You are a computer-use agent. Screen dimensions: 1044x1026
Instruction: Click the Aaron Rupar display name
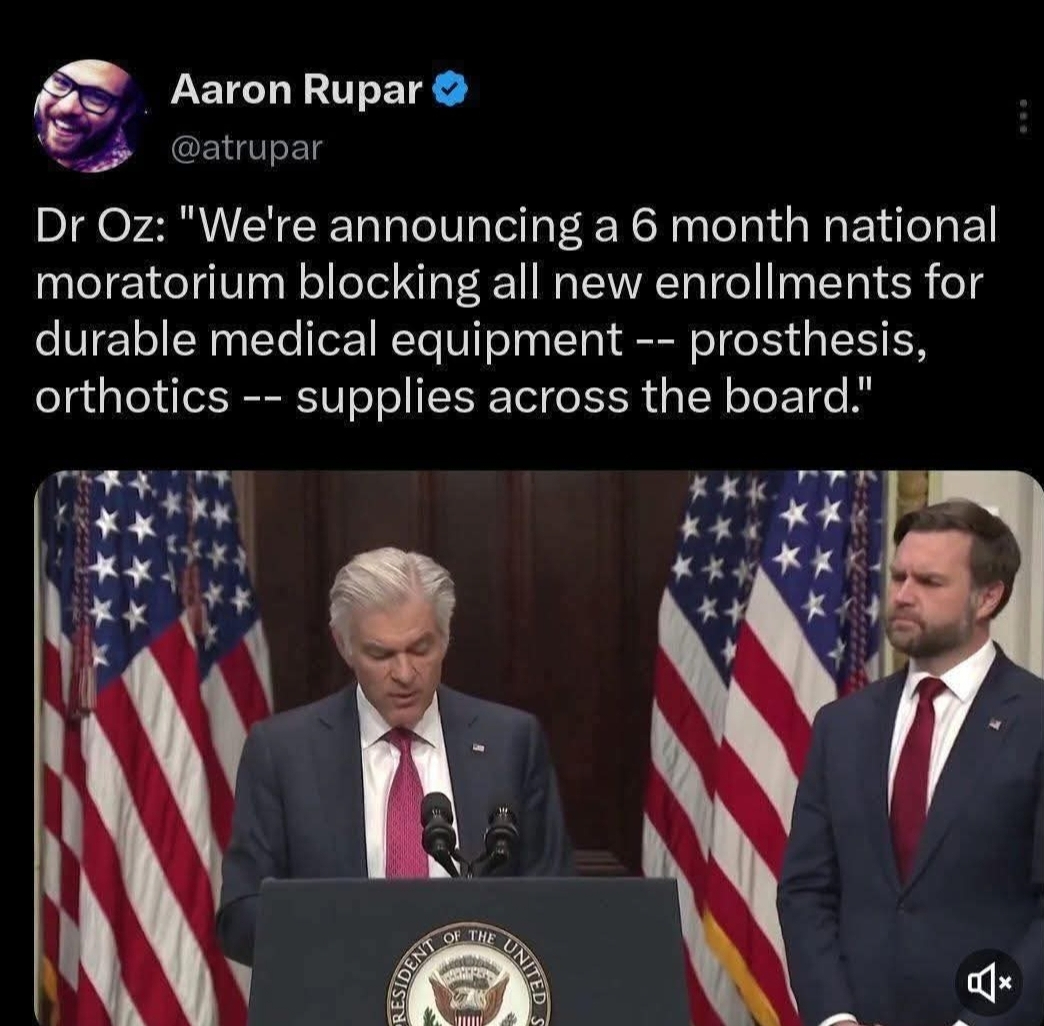pyautogui.click(x=296, y=89)
